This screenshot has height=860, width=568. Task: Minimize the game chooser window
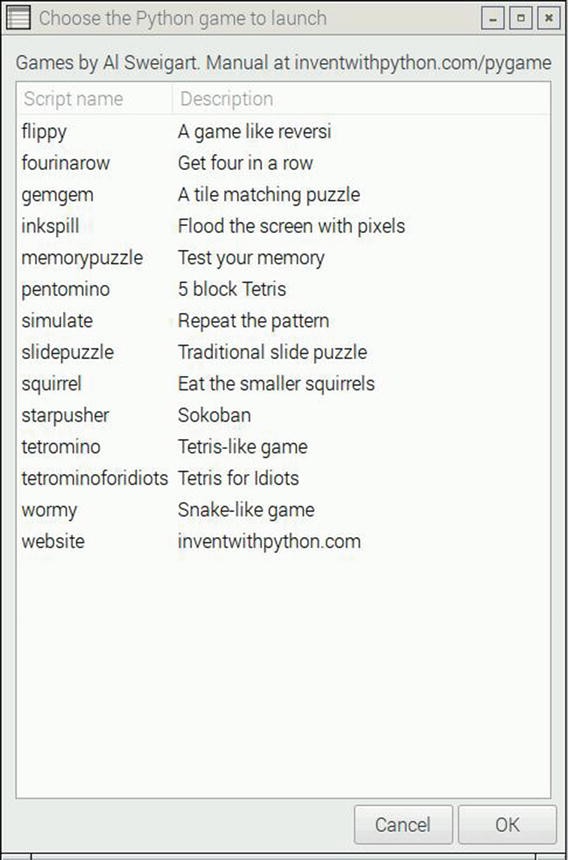point(493,19)
